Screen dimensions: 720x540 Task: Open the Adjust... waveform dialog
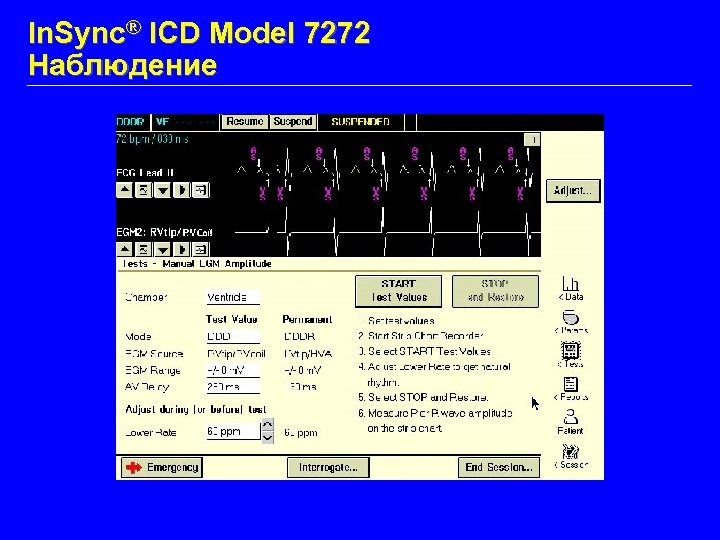573,191
